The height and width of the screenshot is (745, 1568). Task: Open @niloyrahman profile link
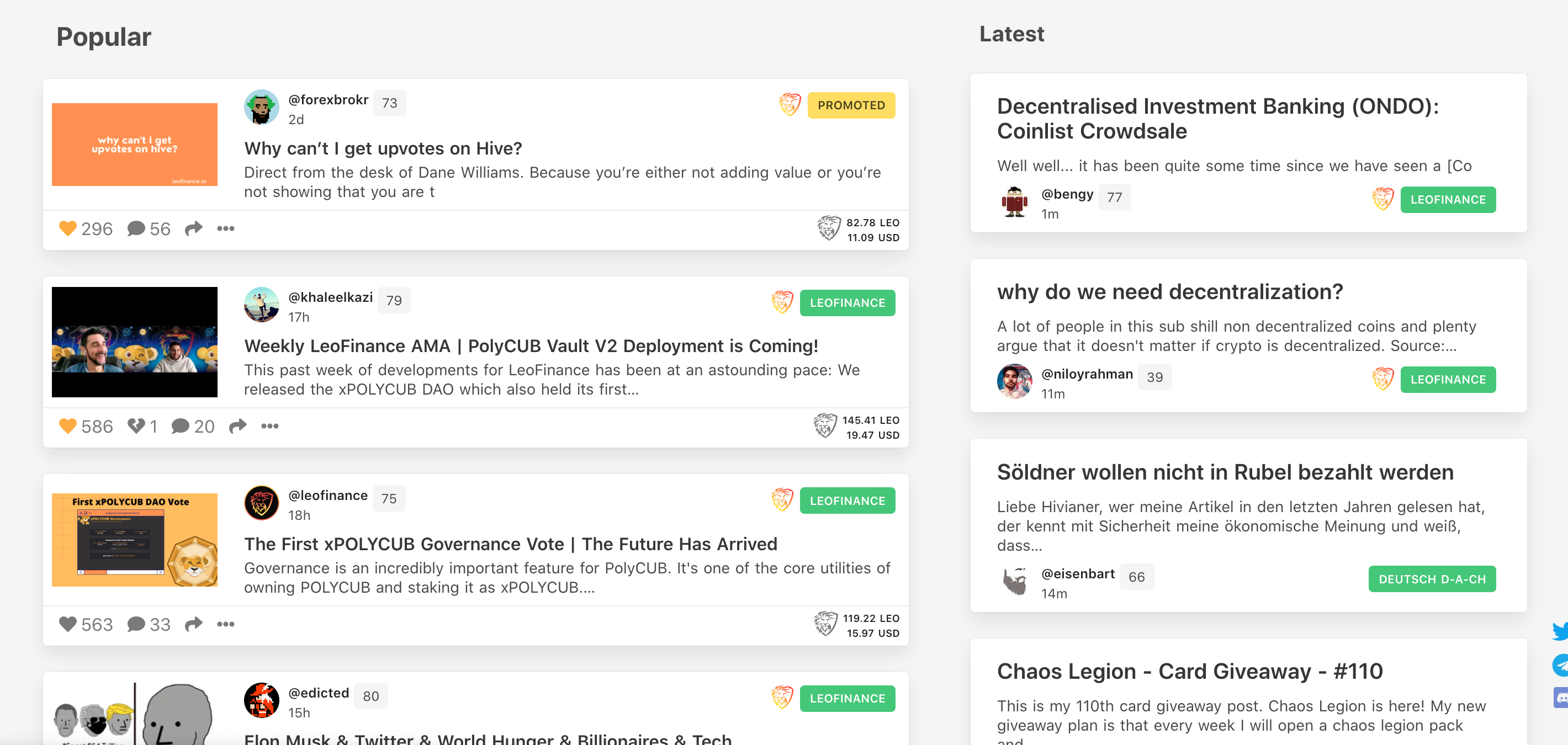pos(1087,374)
